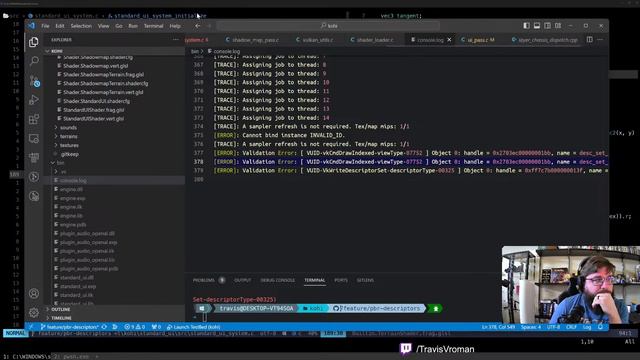Open the customize layout icon
The height and width of the screenshot is (360, 640).
[558, 26]
